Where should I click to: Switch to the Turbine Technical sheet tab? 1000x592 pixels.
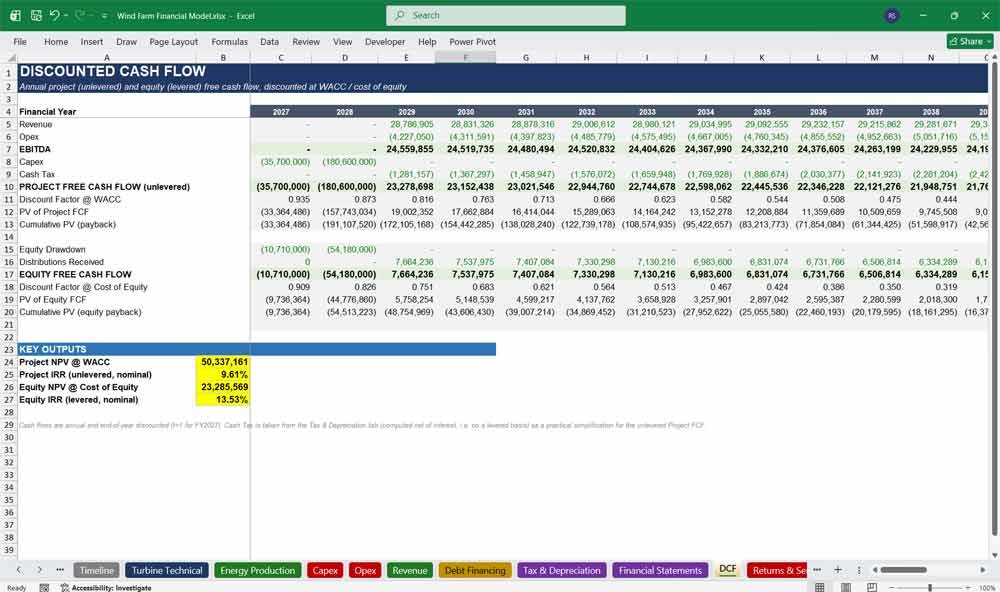point(166,570)
